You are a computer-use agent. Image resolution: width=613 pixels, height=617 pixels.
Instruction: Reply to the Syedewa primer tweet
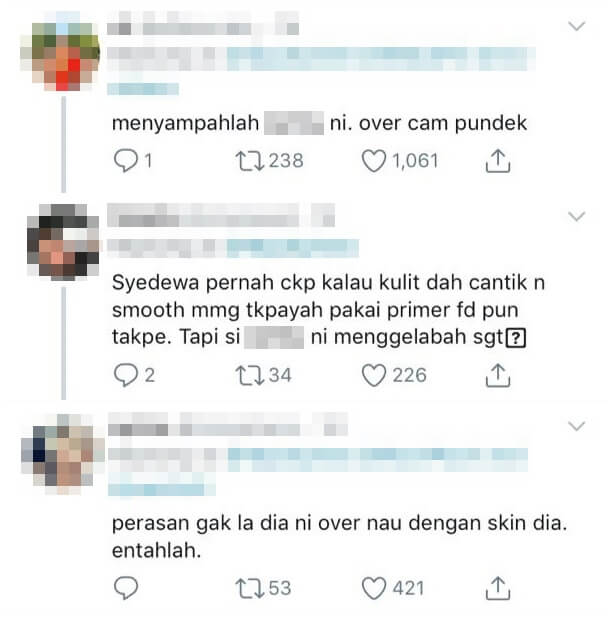[126, 375]
